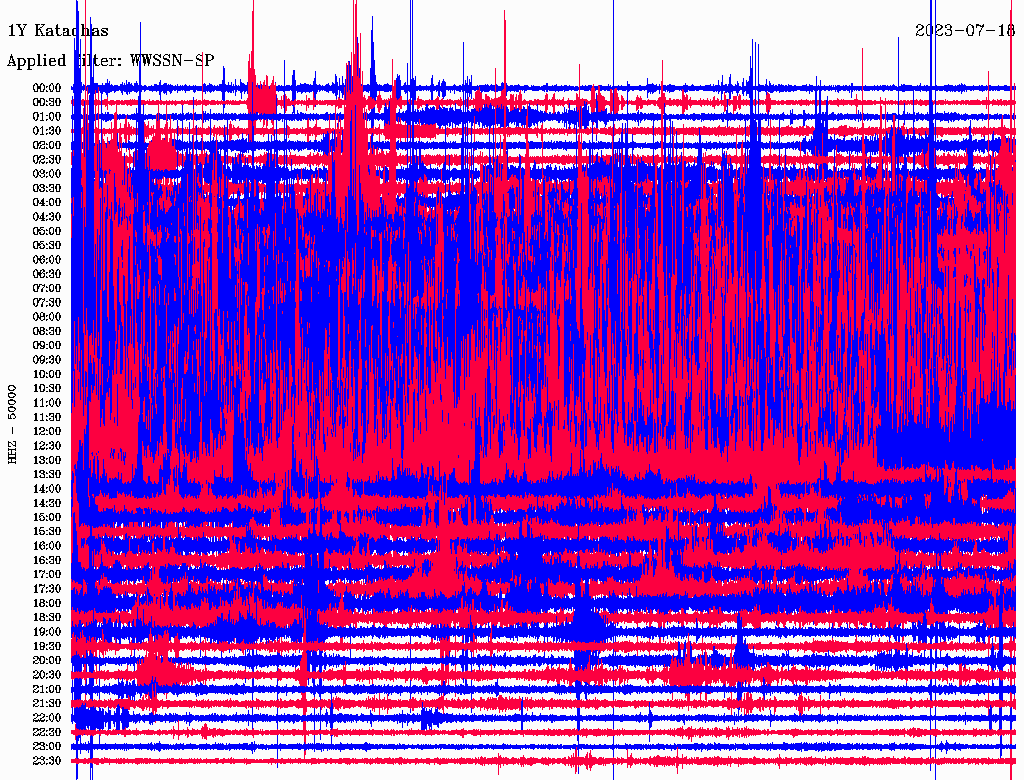Viewport: 1024px width, 780px height.
Task: Click the 10:00 time label
Action: pyautogui.click(x=47, y=374)
